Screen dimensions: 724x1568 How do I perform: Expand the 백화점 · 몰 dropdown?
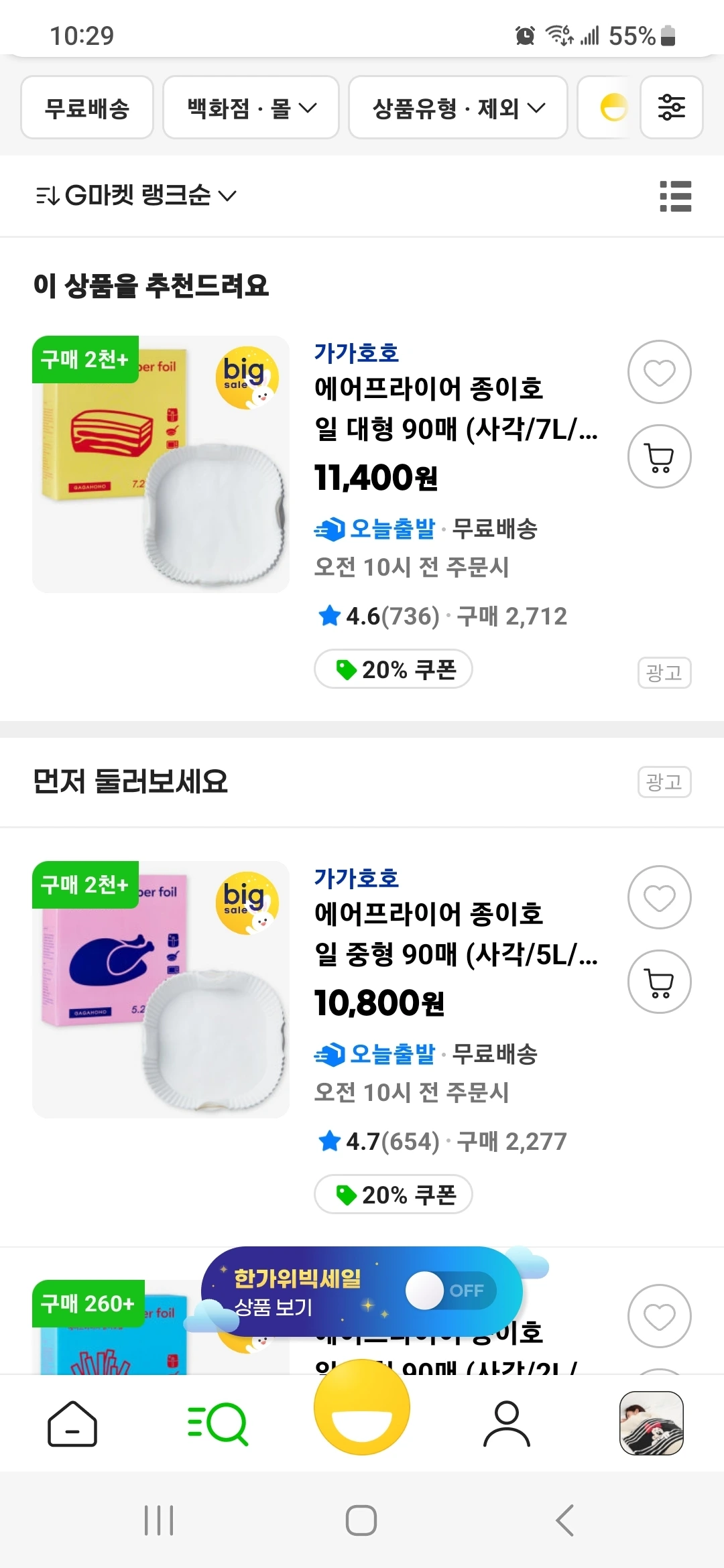(251, 107)
